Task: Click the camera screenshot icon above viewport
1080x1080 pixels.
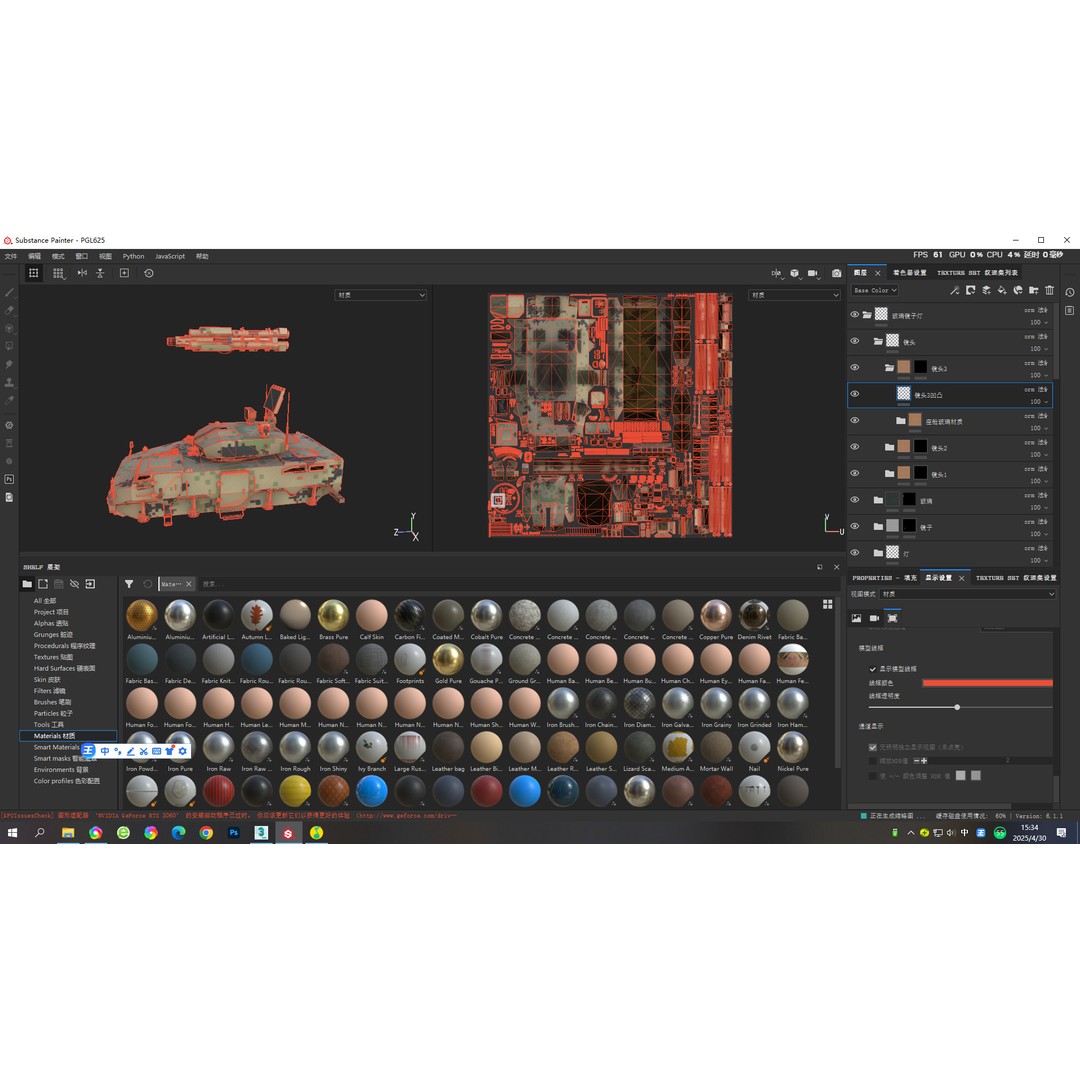Action: [x=836, y=273]
